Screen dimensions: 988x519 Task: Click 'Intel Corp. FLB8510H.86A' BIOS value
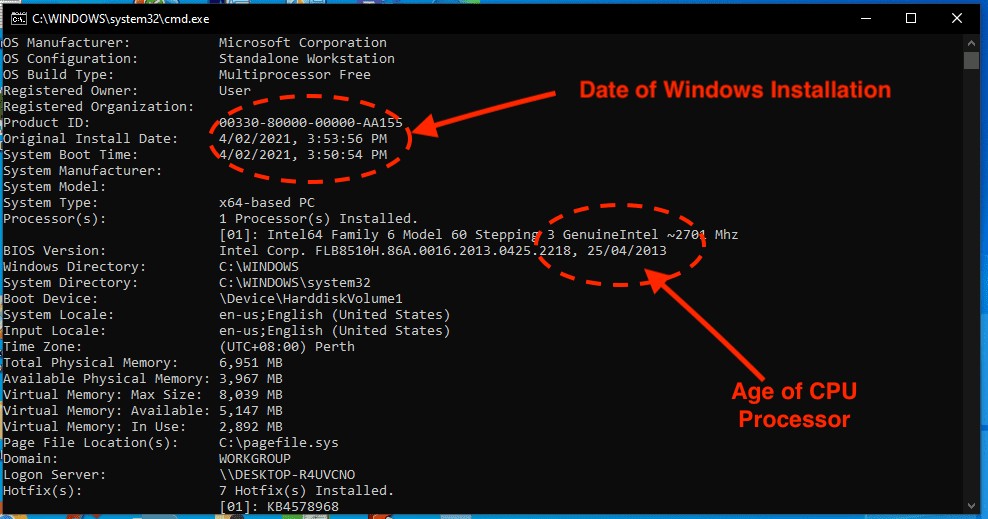[442, 251]
